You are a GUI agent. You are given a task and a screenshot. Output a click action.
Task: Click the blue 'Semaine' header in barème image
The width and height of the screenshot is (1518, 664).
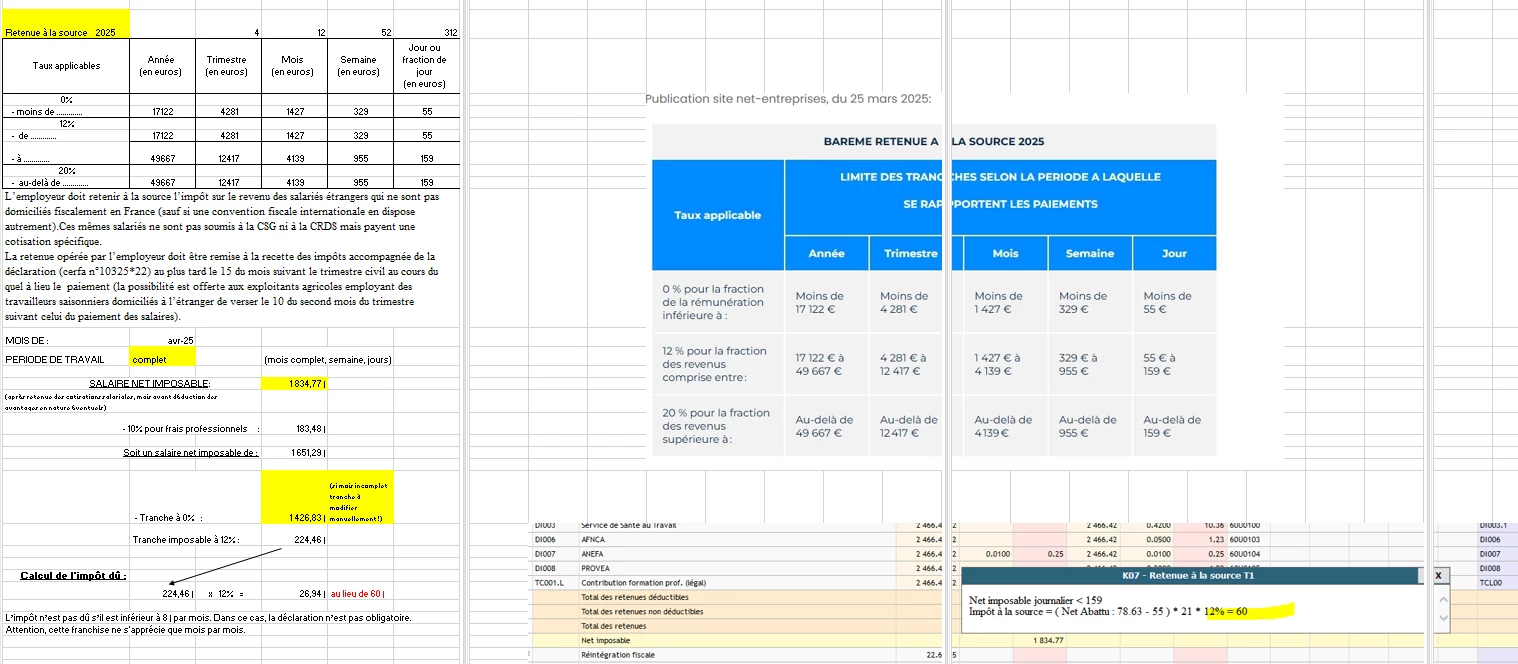click(x=1089, y=253)
